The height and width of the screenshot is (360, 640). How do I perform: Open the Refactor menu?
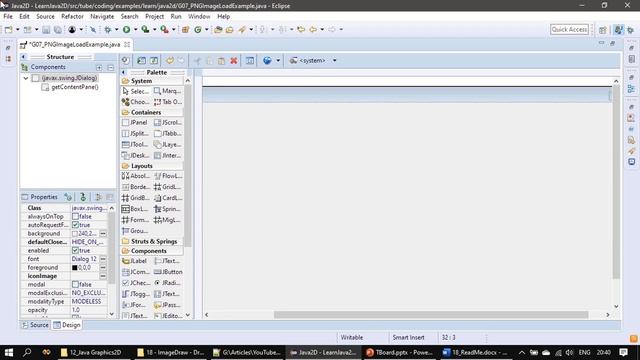[x=72, y=16]
